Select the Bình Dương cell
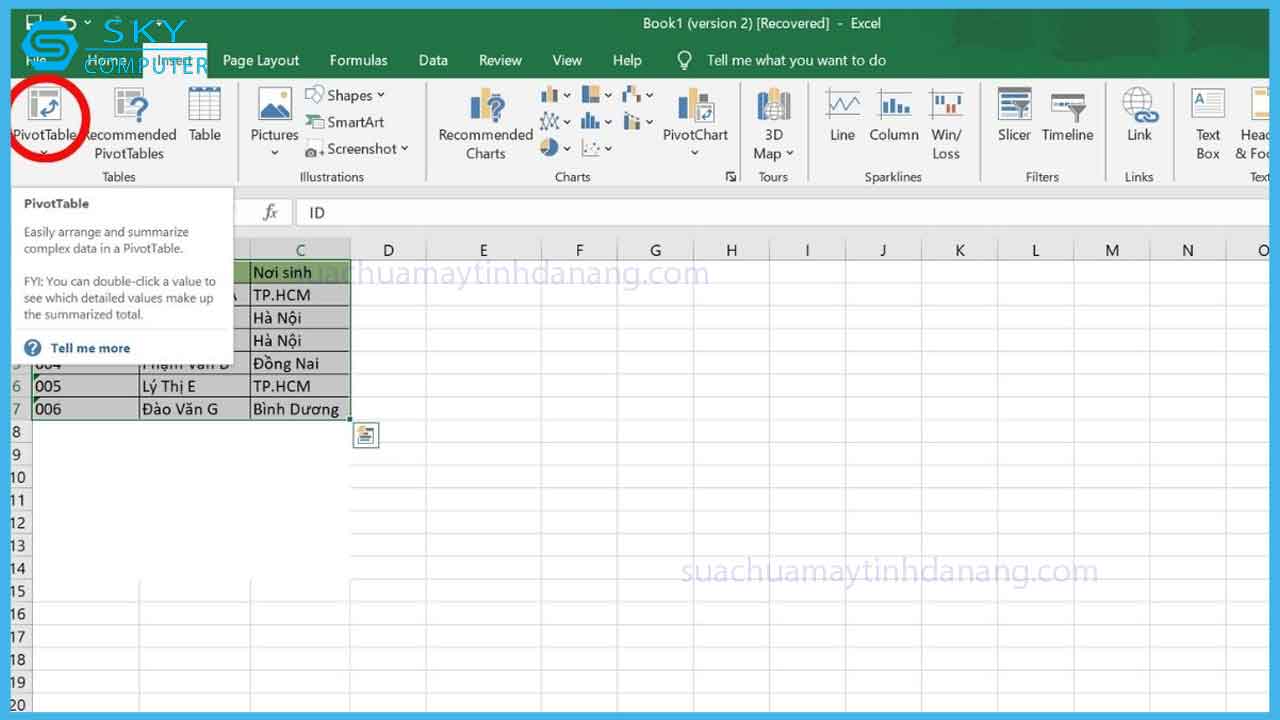 click(x=300, y=408)
